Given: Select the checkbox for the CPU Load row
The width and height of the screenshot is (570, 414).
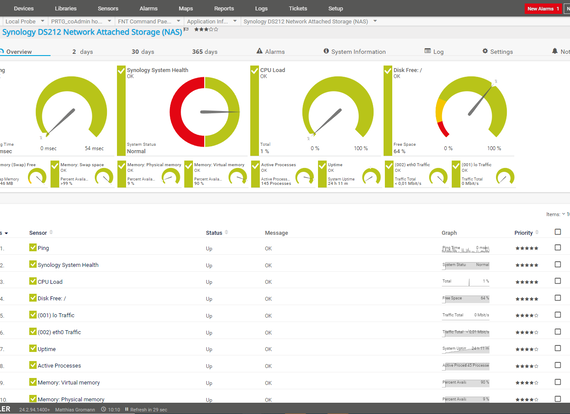Looking at the screenshot, I should [558, 281].
